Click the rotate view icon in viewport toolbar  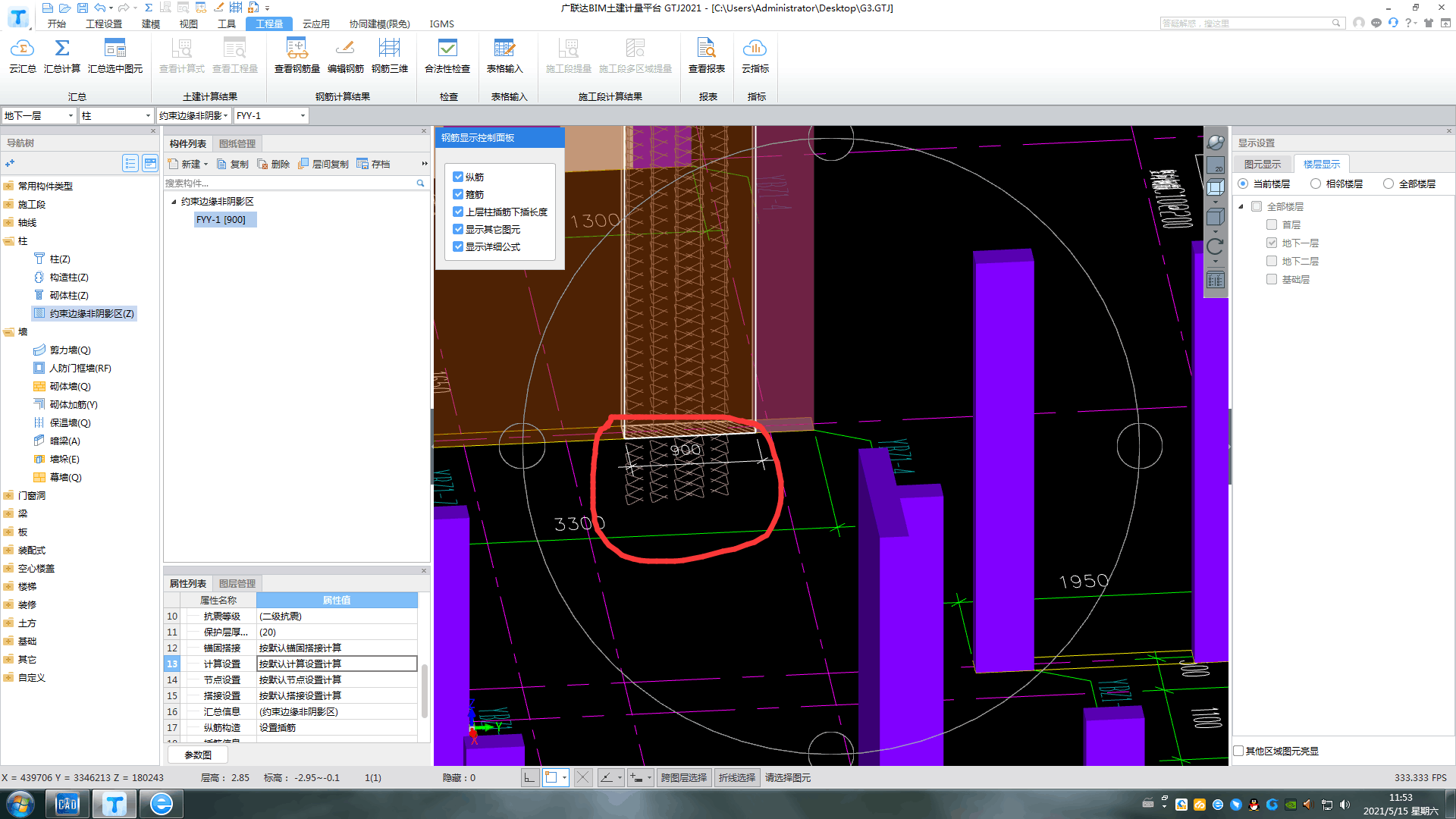coord(1215,246)
